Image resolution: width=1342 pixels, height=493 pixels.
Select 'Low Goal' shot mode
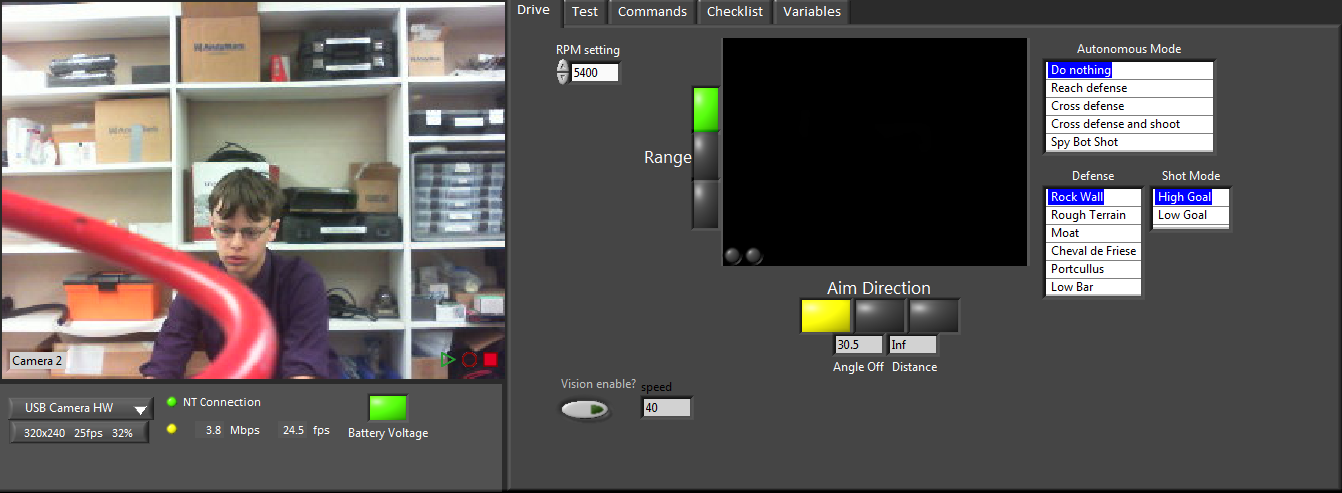pos(1191,215)
